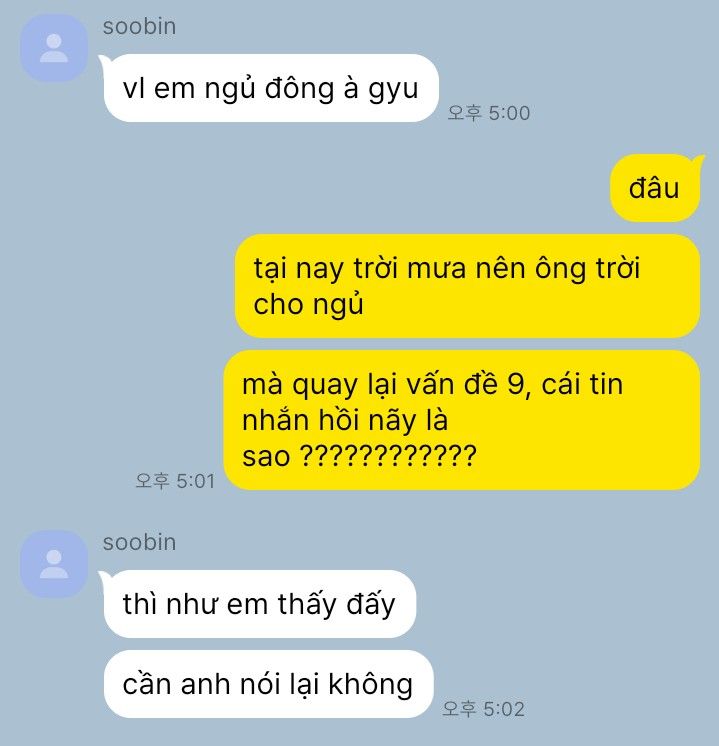Click the 오후 5:02 timestamp
This screenshot has height=746, width=719.
pyautogui.click(x=483, y=709)
